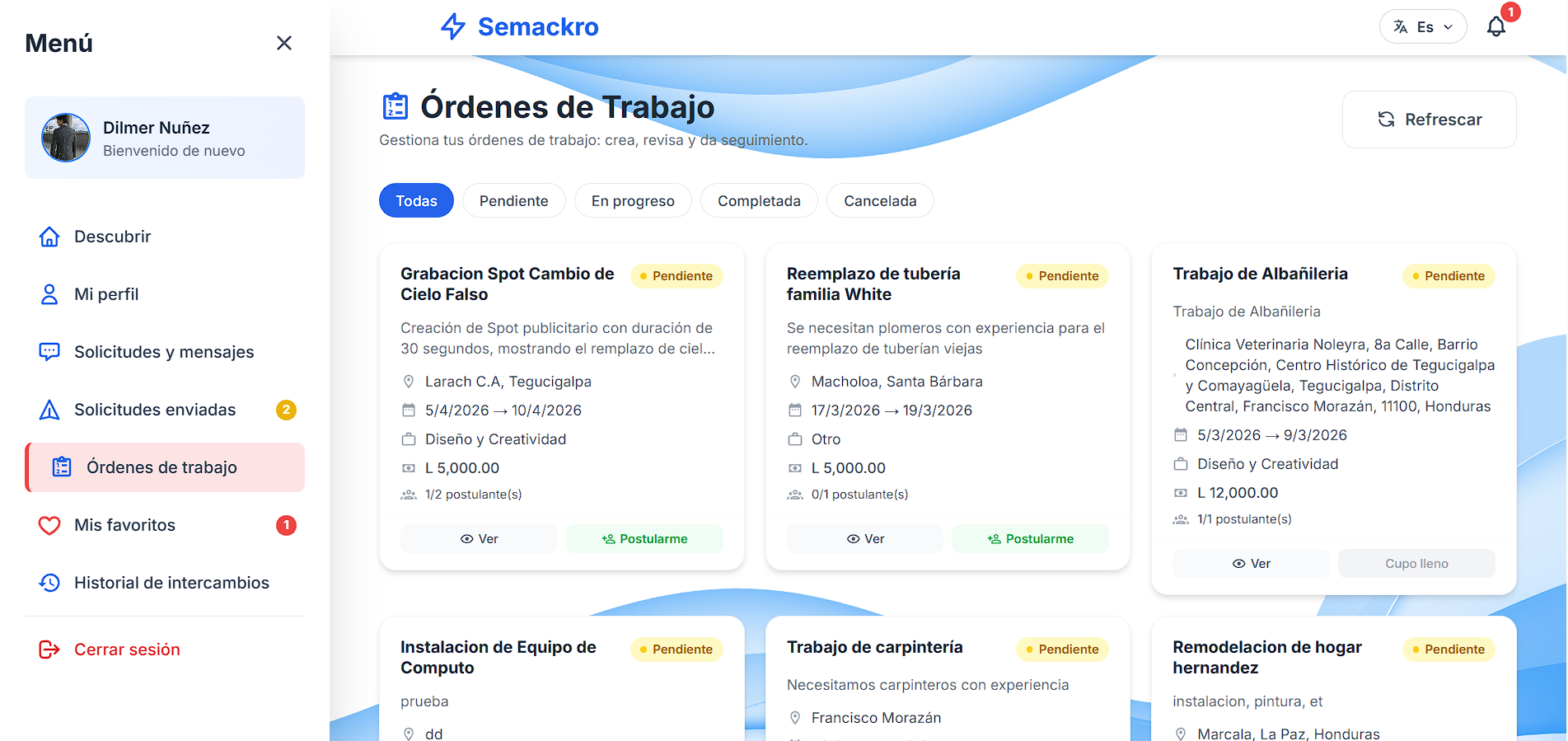Click briefcase icon on Trabajo de Albañileria card

1181,463
